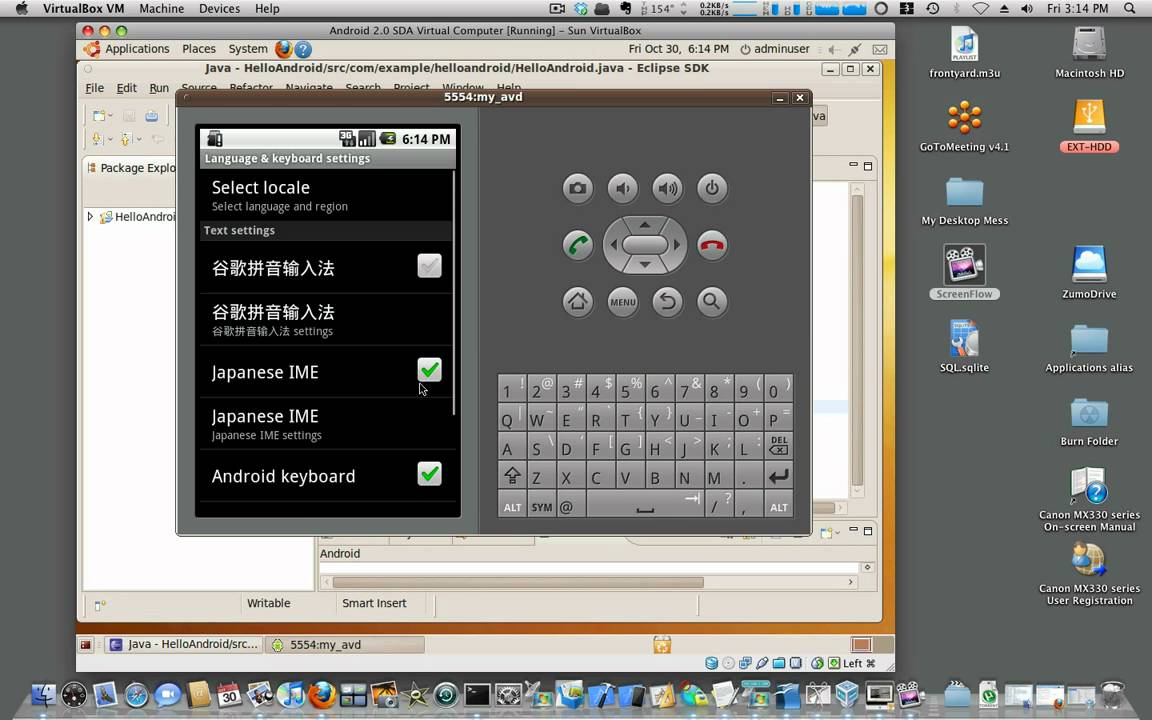Click the red end call button
The image size is (1152, 720).
(x=712, y=245)
